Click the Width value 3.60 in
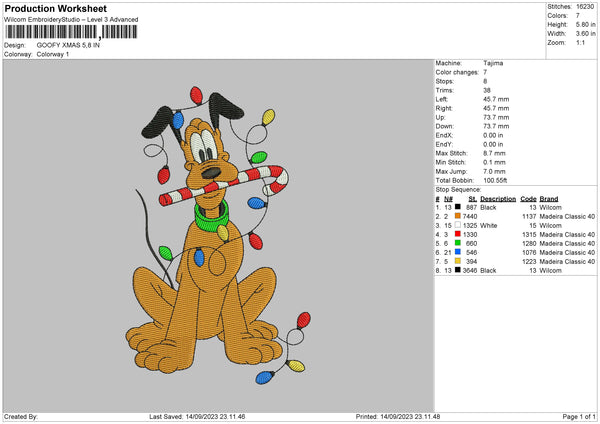Viewport: 600px width, 424px height. (585, 34)
